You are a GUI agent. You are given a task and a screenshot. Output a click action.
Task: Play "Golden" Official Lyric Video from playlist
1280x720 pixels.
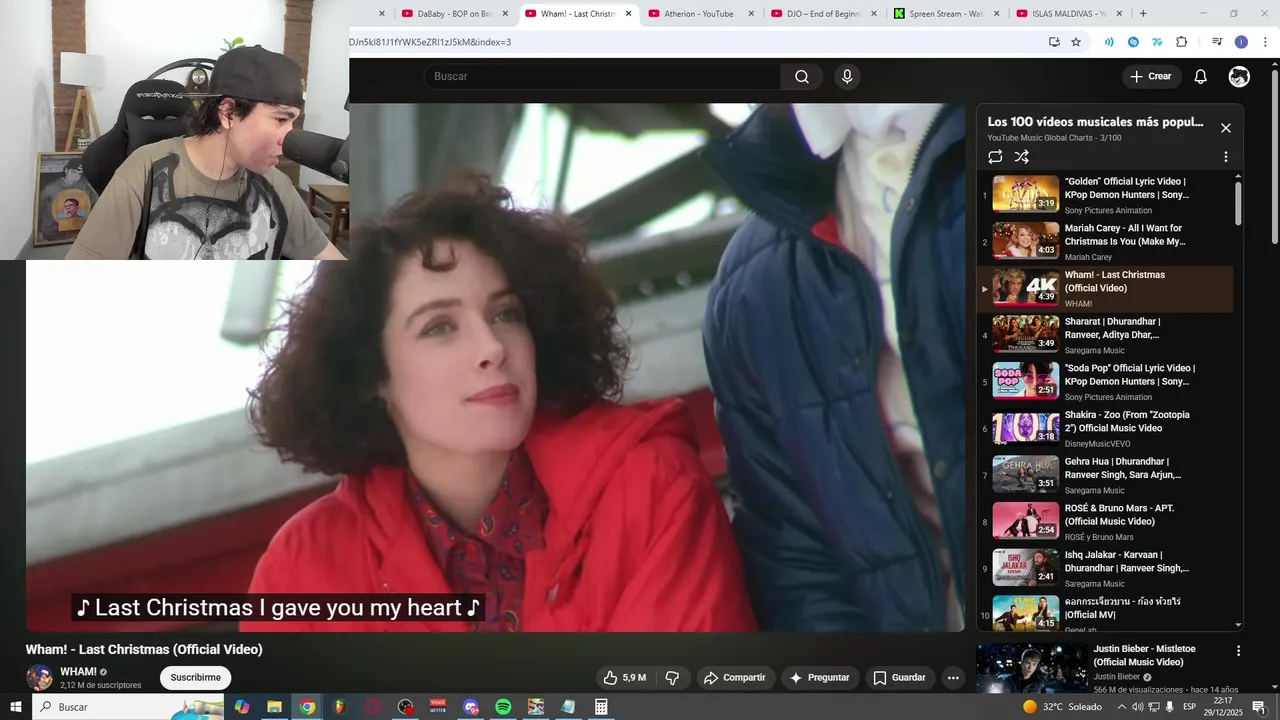[1105, 195]
